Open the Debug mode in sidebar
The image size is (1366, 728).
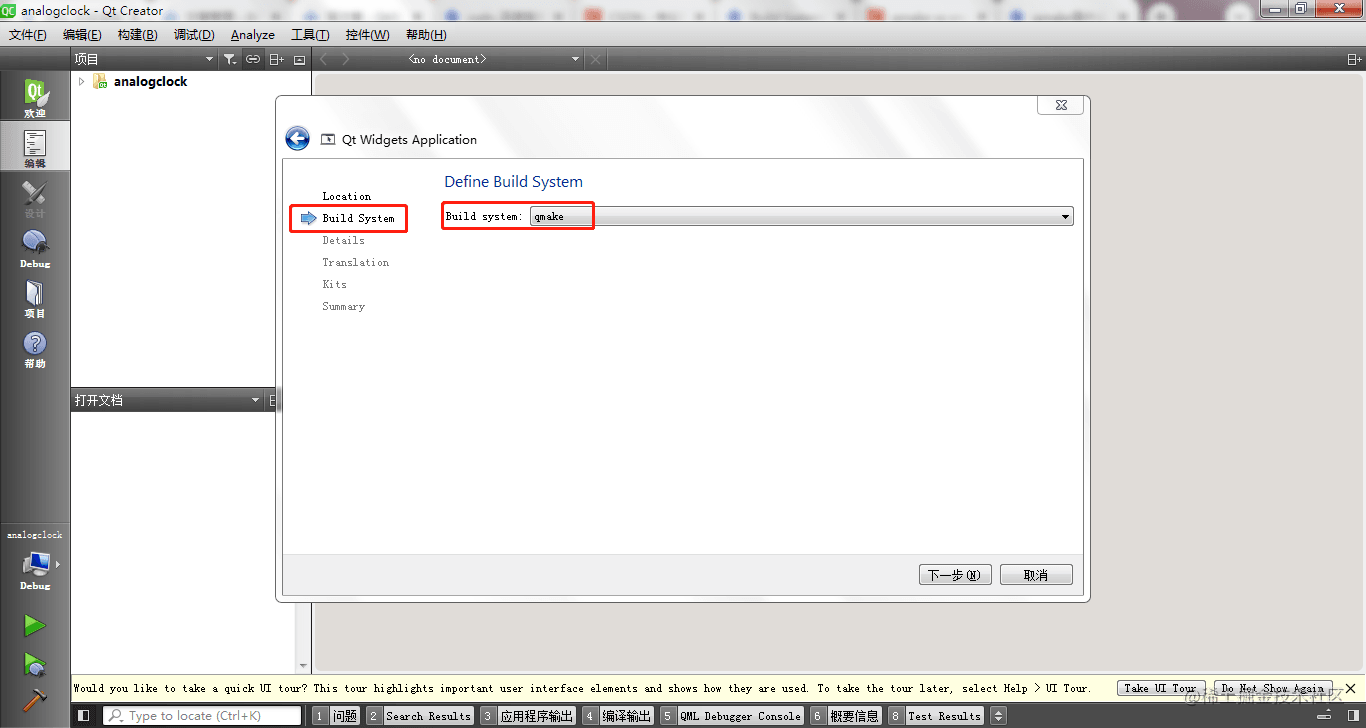35,248
